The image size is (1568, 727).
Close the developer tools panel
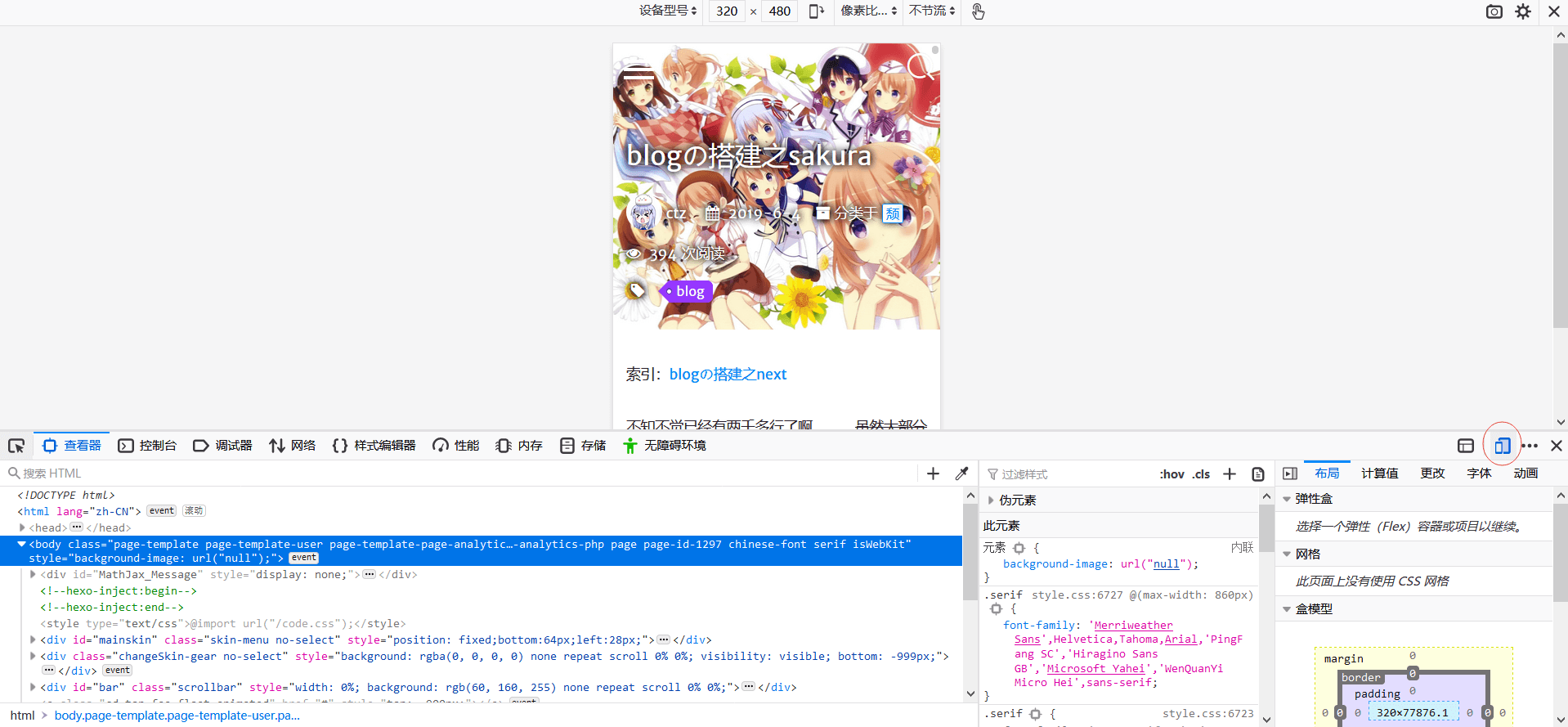click(x=1557, y=446)
